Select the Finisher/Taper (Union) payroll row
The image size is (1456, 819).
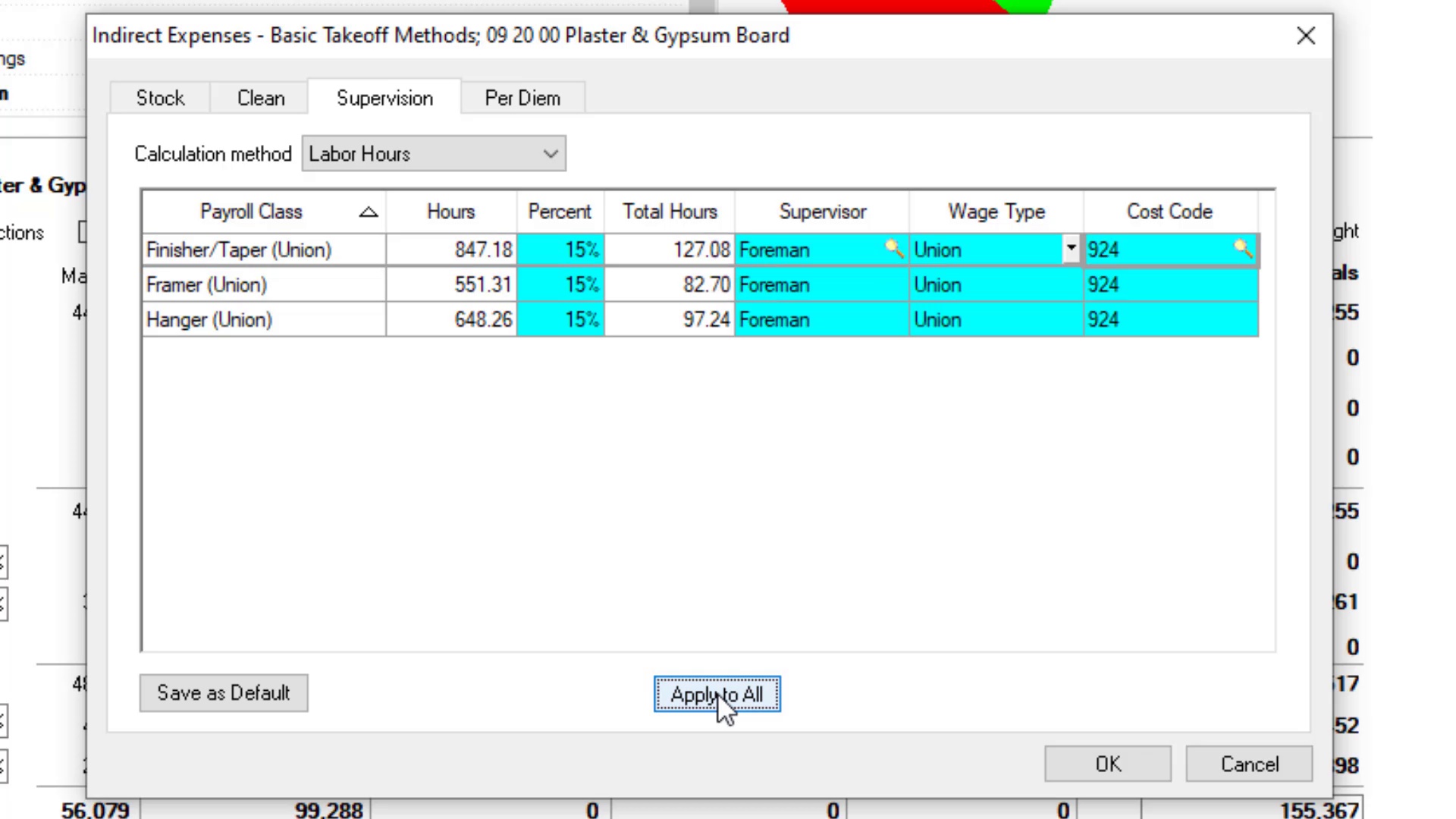[x=262, y=250]
